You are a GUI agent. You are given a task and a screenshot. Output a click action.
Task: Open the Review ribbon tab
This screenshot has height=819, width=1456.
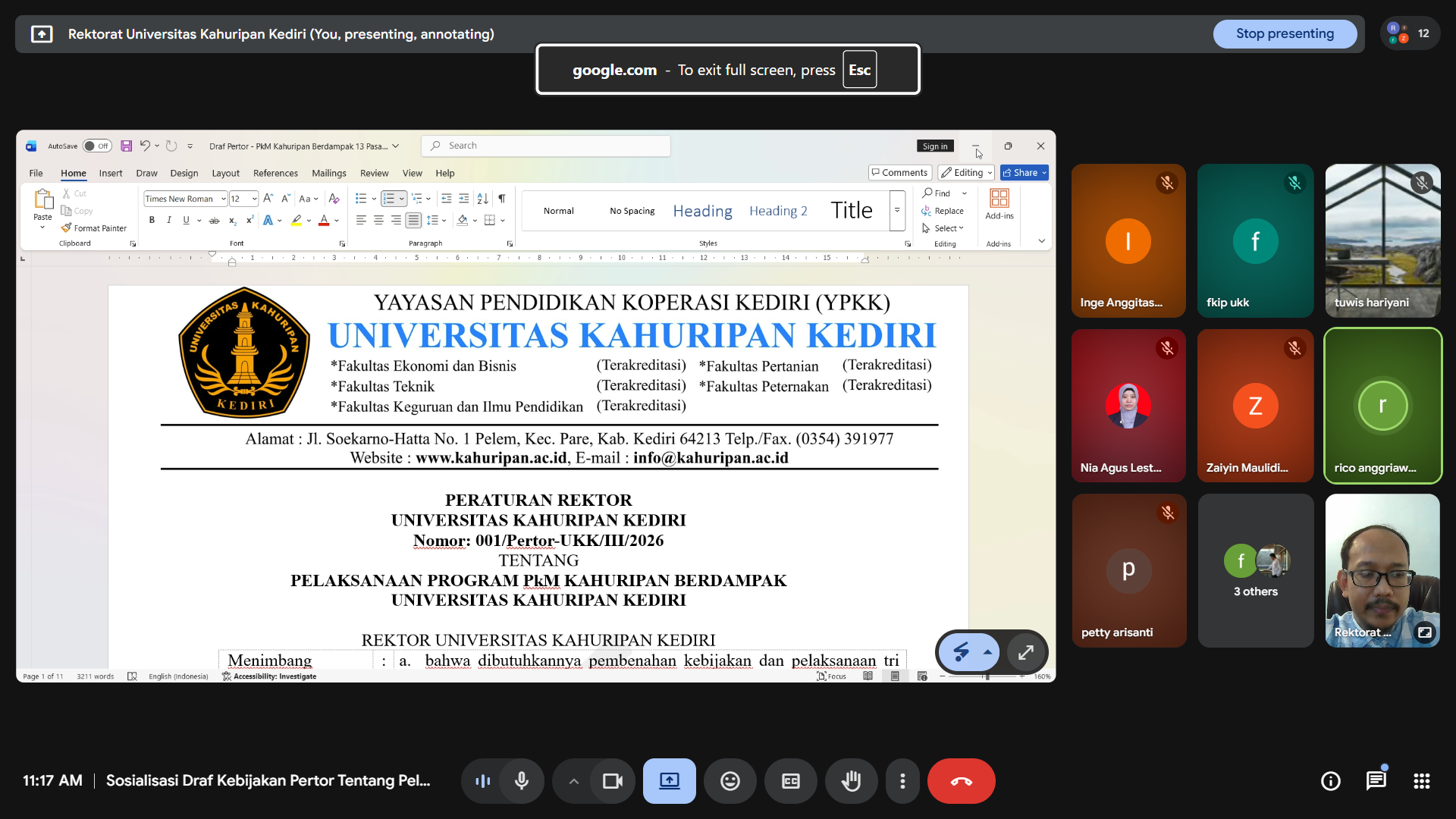(374, 174)
